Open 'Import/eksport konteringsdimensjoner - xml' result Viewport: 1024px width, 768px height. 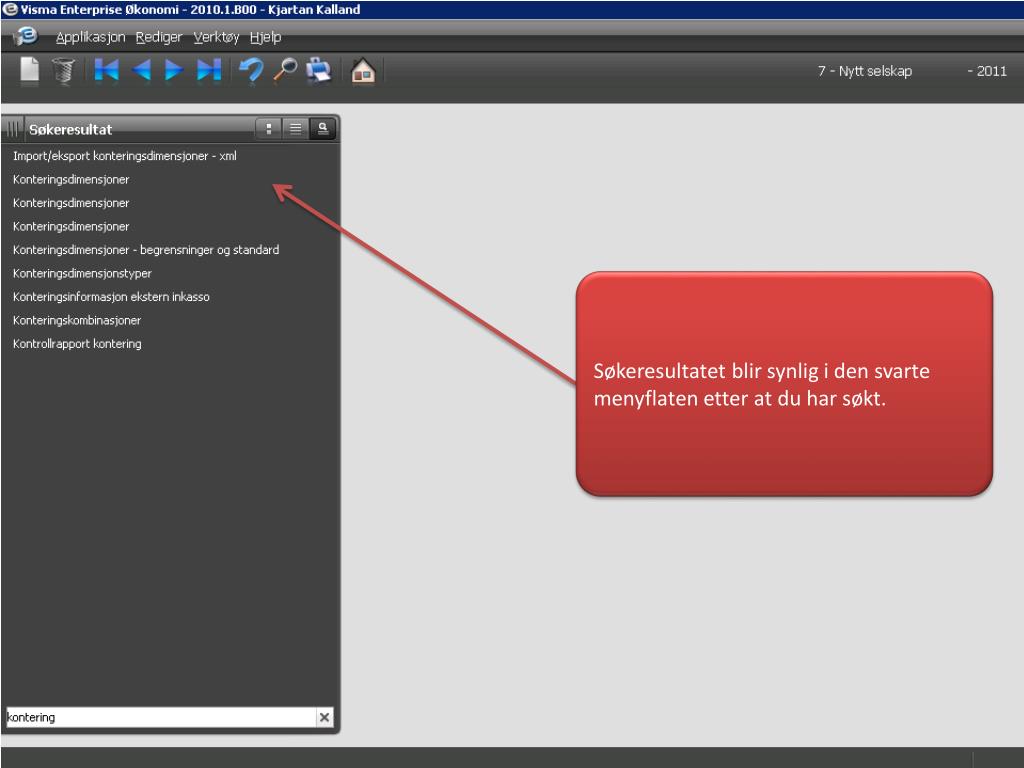[125, 156]
